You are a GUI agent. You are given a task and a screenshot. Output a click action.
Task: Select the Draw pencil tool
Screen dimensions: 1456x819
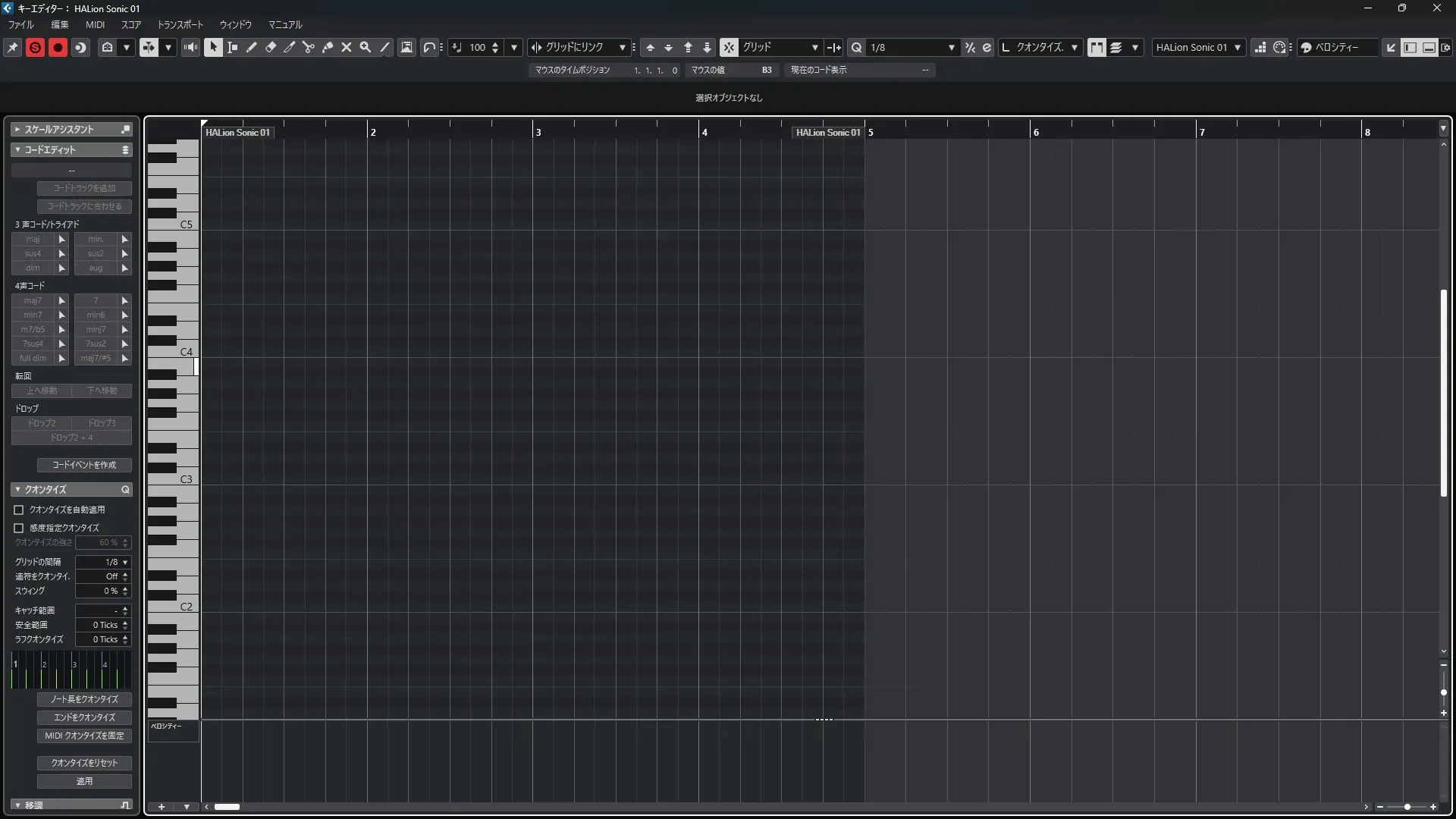252,47
